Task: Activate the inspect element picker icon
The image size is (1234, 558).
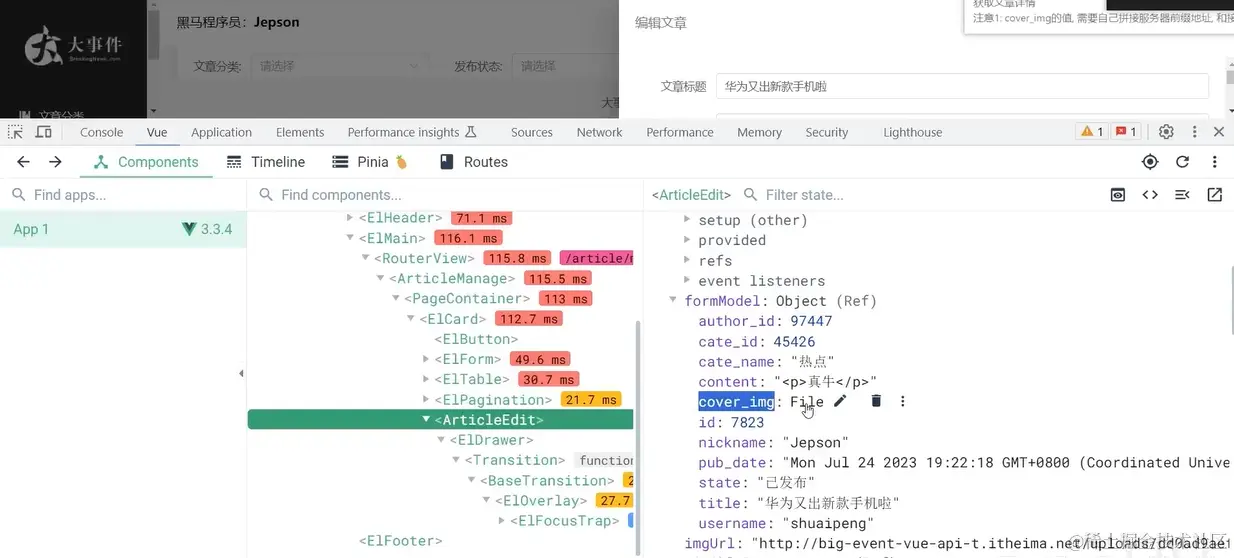Action: (x=15, y=132)
